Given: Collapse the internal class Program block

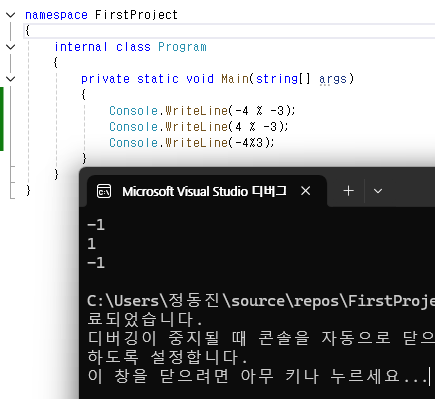Looking at the screenshot, I should coord(11,47).
